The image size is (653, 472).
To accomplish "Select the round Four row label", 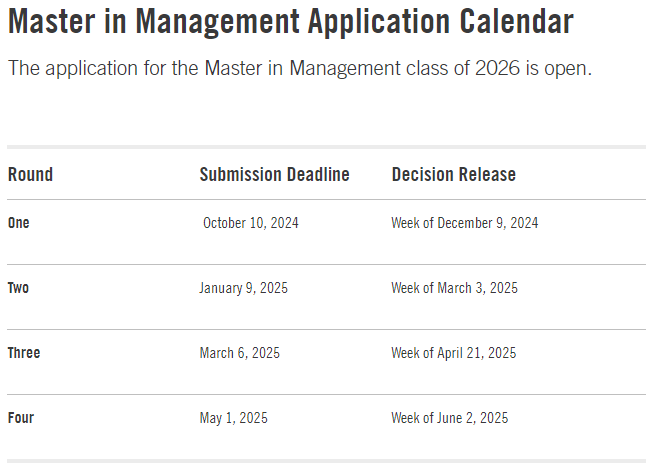I will (x=21, y=418).
